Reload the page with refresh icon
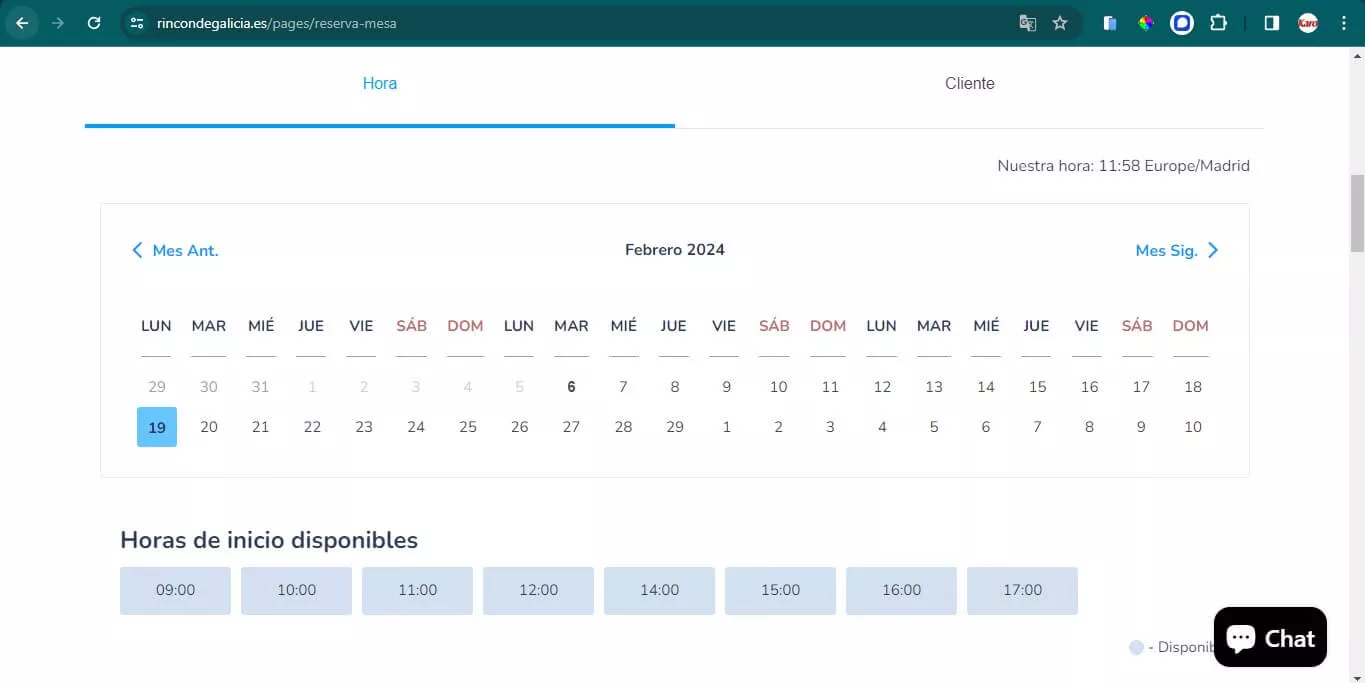The width and height of the screenshot is (1365, 683). point(94,23)
